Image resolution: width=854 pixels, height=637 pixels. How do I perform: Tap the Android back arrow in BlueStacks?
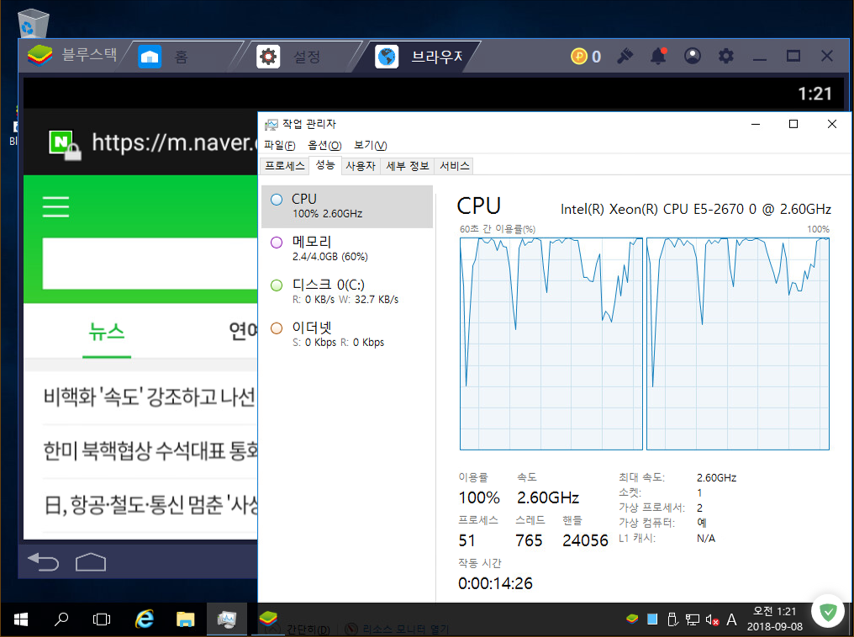[x=43, y=561]
